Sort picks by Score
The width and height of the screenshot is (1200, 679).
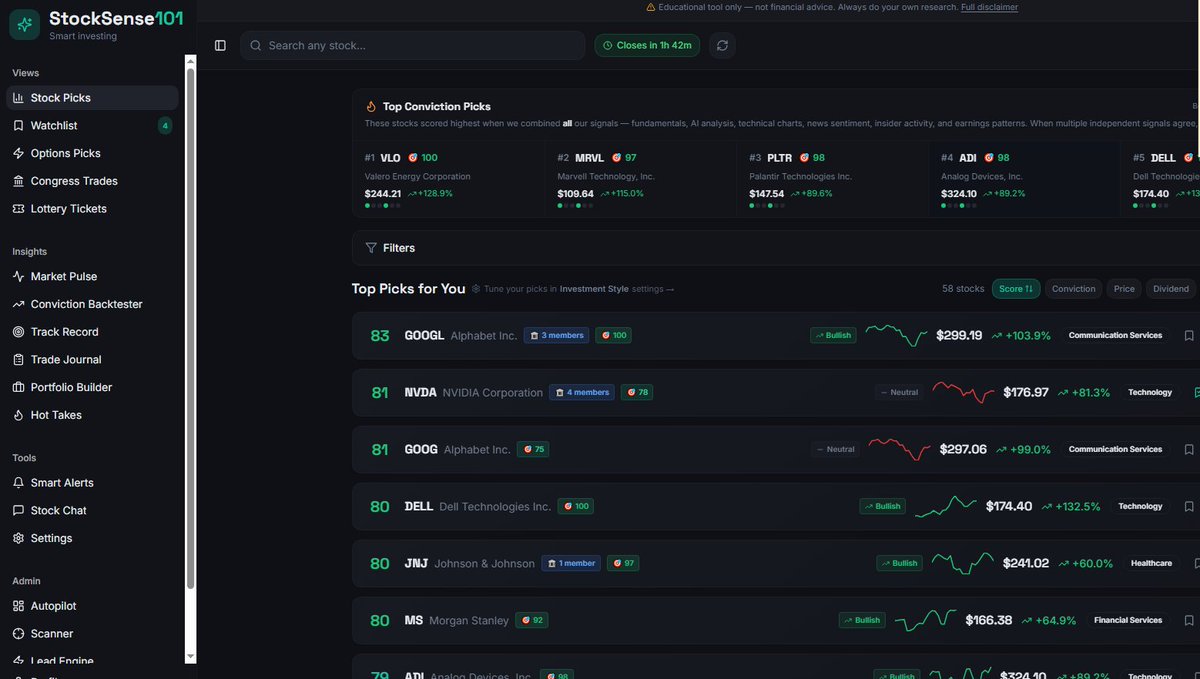(1016, 289)
